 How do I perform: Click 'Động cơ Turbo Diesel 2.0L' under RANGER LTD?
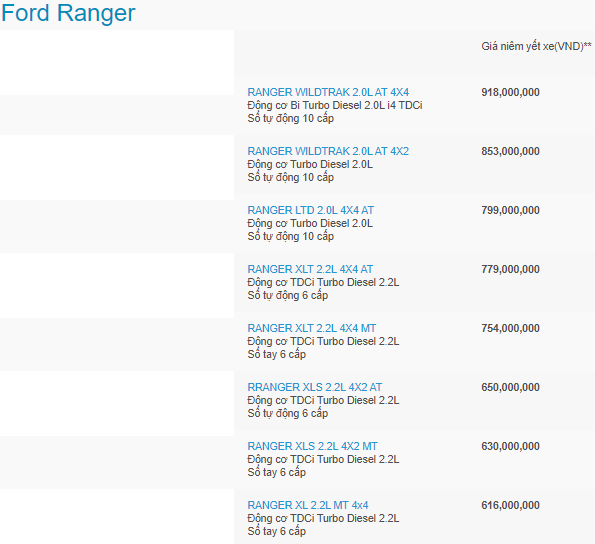click(x=310, y=223)
